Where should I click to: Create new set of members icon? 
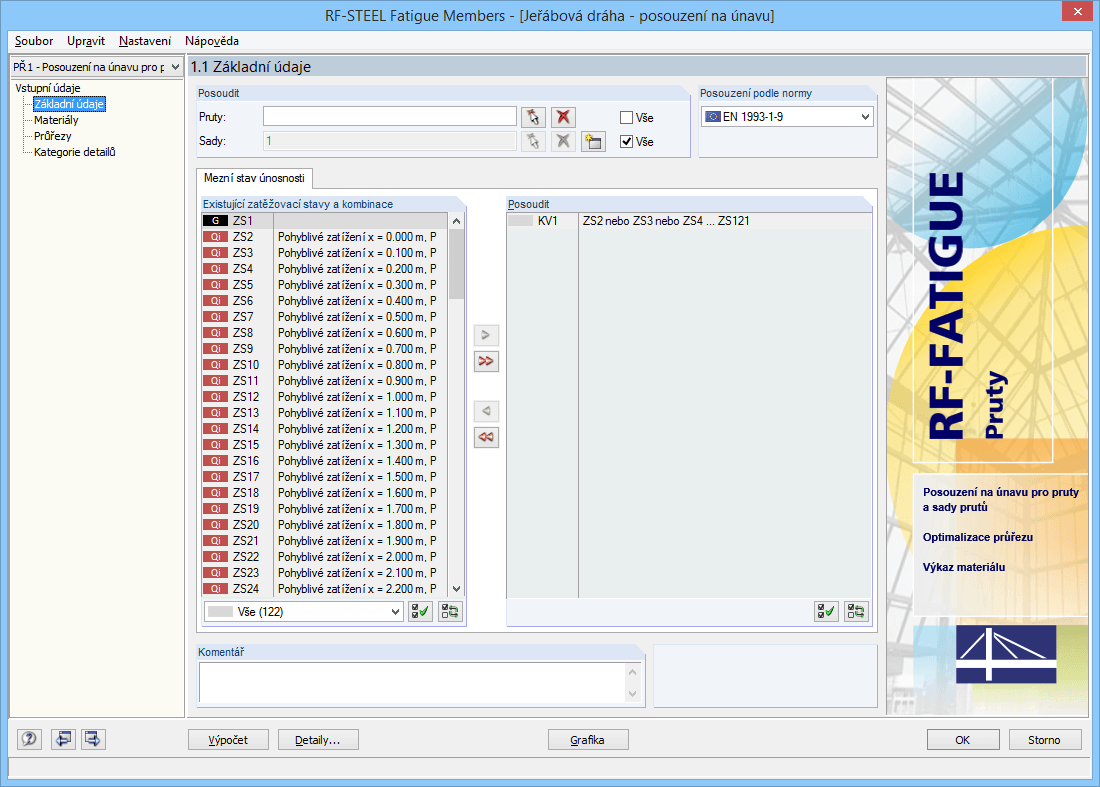click(593, 141)
